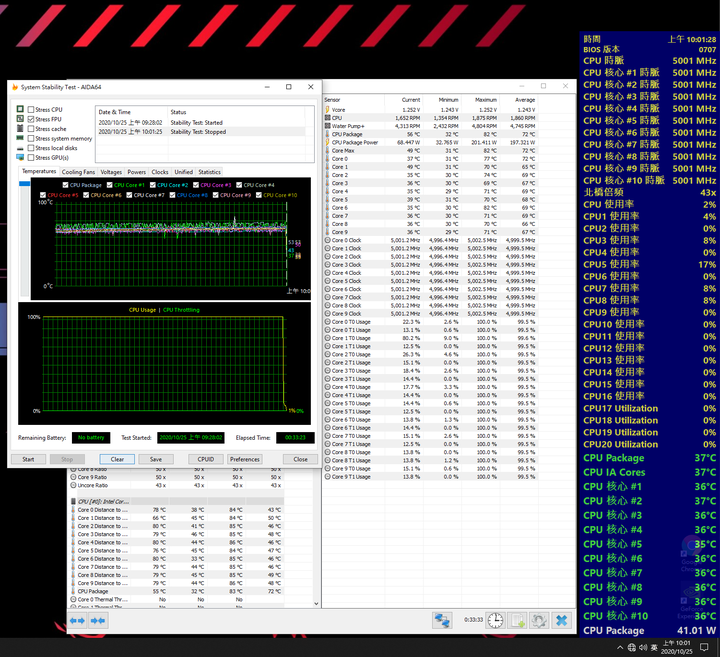The image size is (720, 657).
Task: Open the network monitors icon in HWiNFO toolbar
Action: click(x=442, y=620)
